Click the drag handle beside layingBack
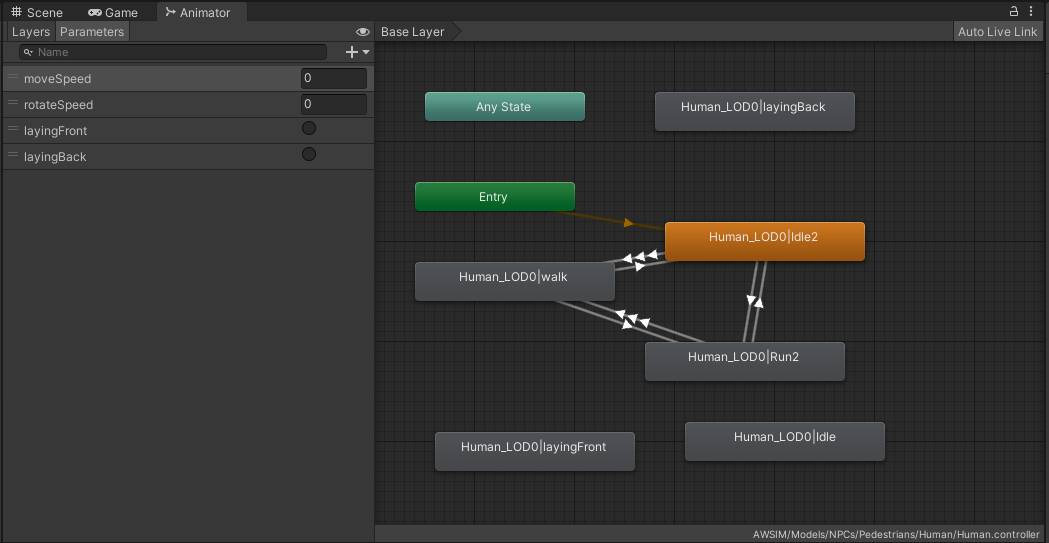Viewport: 1049px width, 543px height. click(x=13, y=156)
